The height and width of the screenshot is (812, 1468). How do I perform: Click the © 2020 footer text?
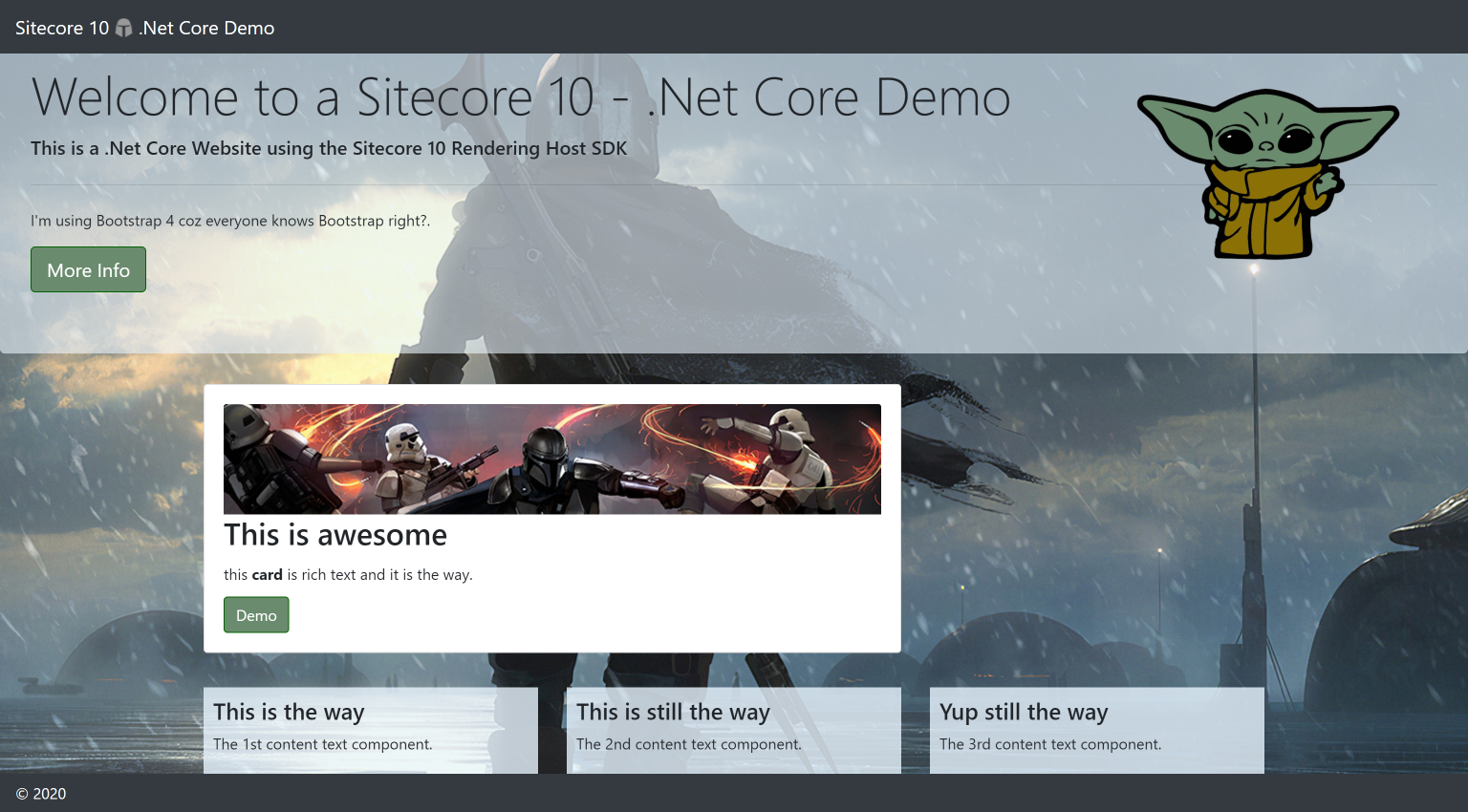pyautogui.click(x=41, y=794)
